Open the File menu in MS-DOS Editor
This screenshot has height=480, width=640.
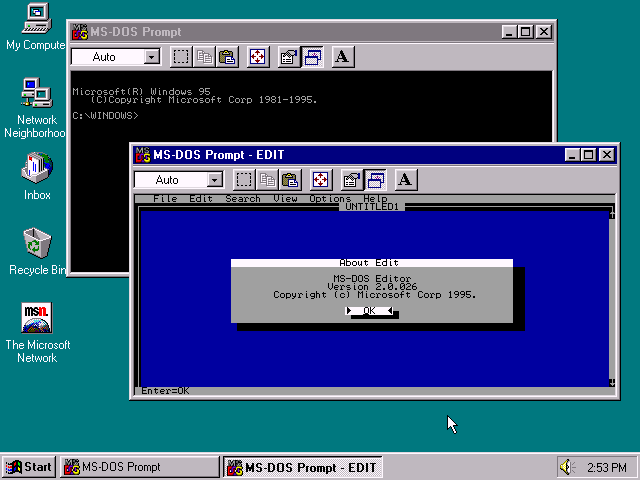(165, 199)
